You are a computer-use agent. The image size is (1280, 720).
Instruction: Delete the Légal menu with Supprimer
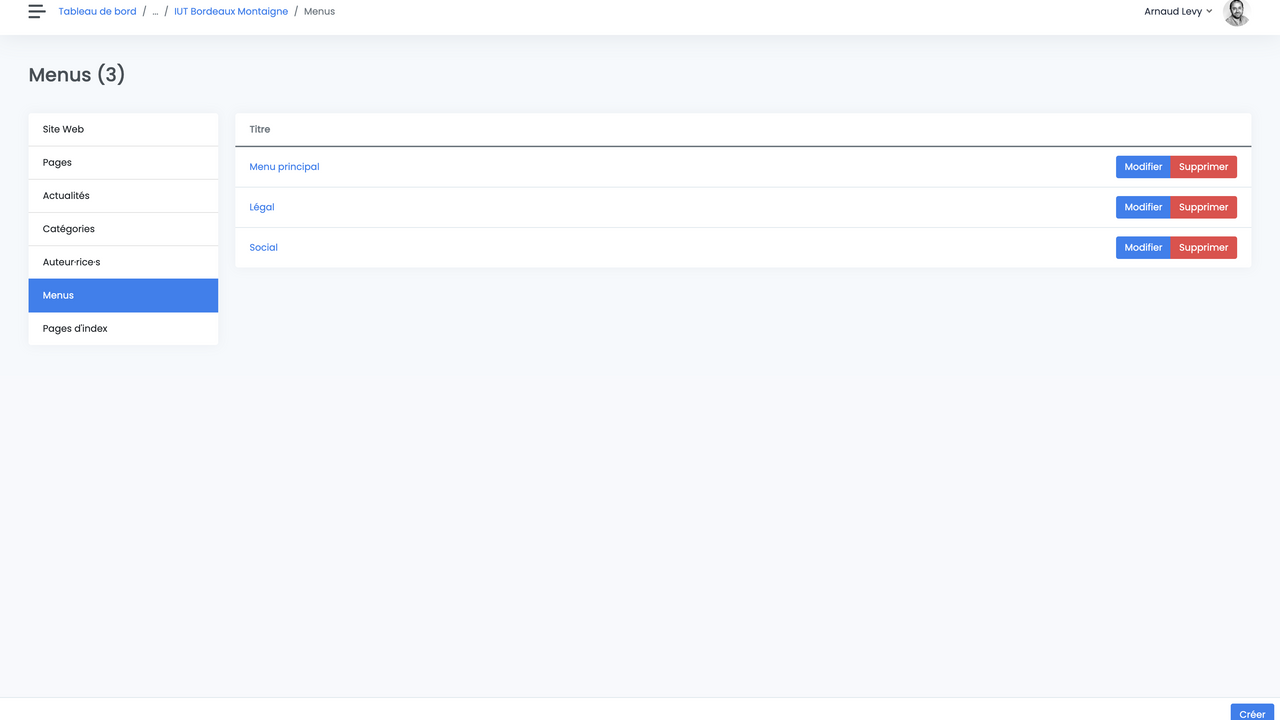(1203, 207)
